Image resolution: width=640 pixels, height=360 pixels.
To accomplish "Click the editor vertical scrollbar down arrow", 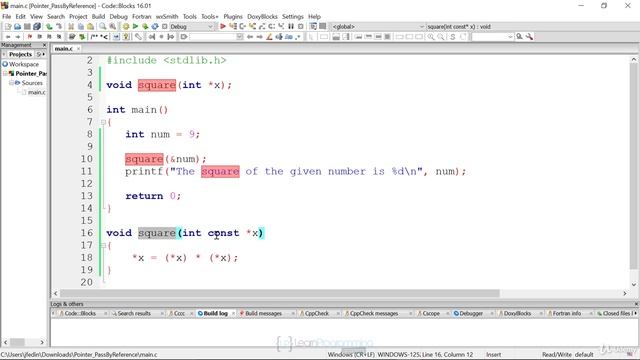I will tap(633, 284).
